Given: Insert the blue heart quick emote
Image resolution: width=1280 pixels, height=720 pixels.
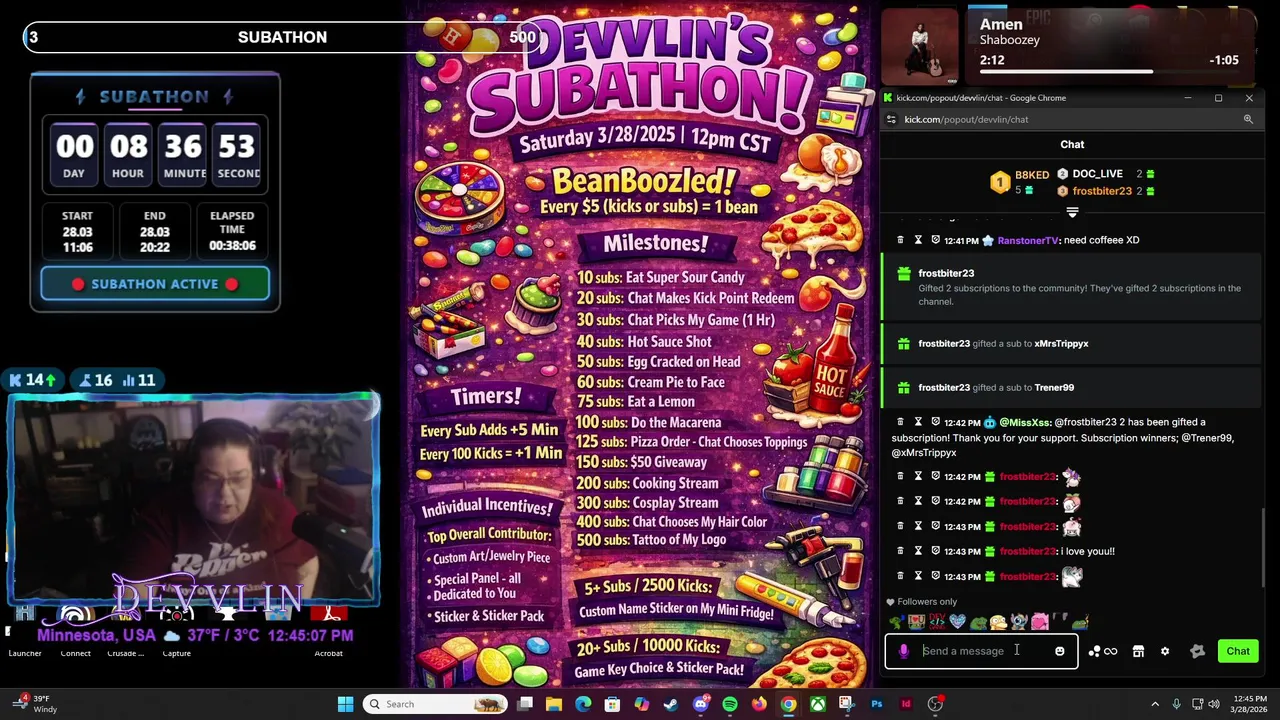Looking at the screenshot, I should pos(958,622).
